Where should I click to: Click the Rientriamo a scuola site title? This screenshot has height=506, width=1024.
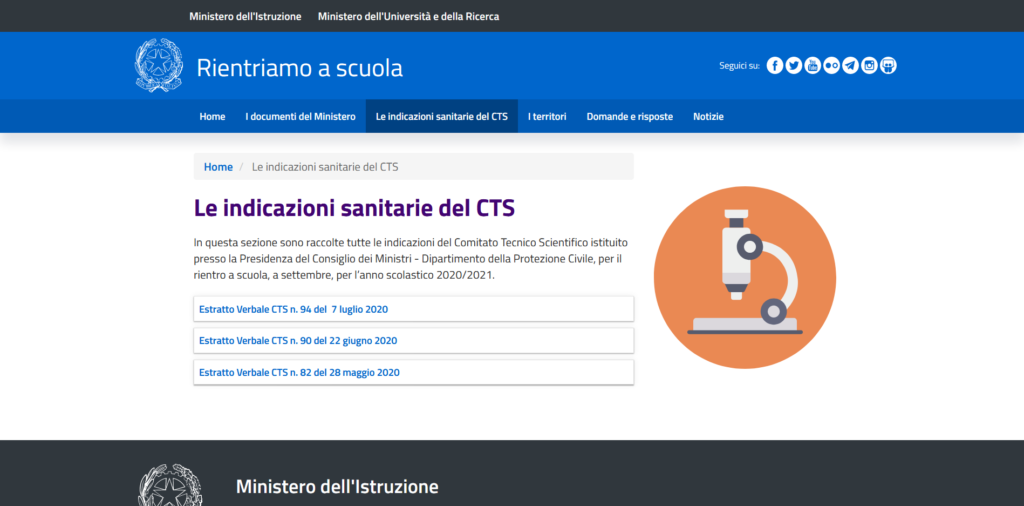[300, 68]
